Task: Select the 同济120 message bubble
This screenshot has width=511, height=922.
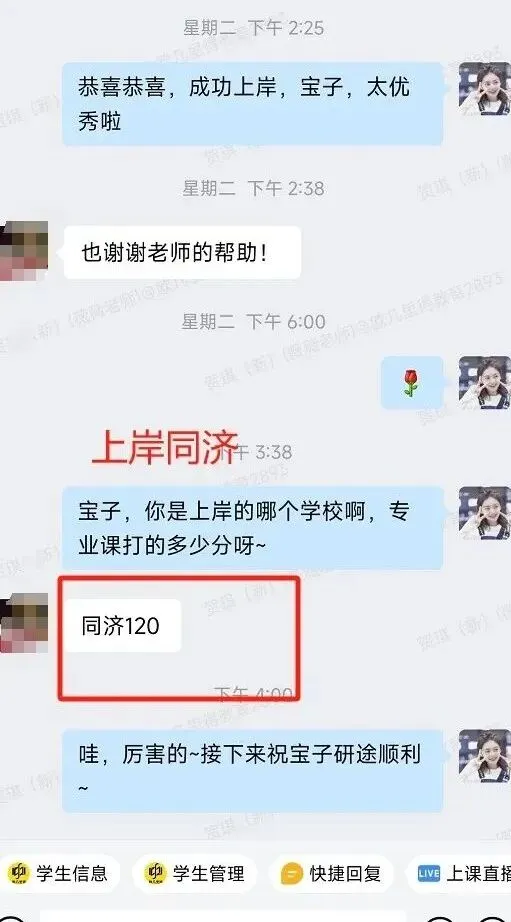Action: [122, 626]
